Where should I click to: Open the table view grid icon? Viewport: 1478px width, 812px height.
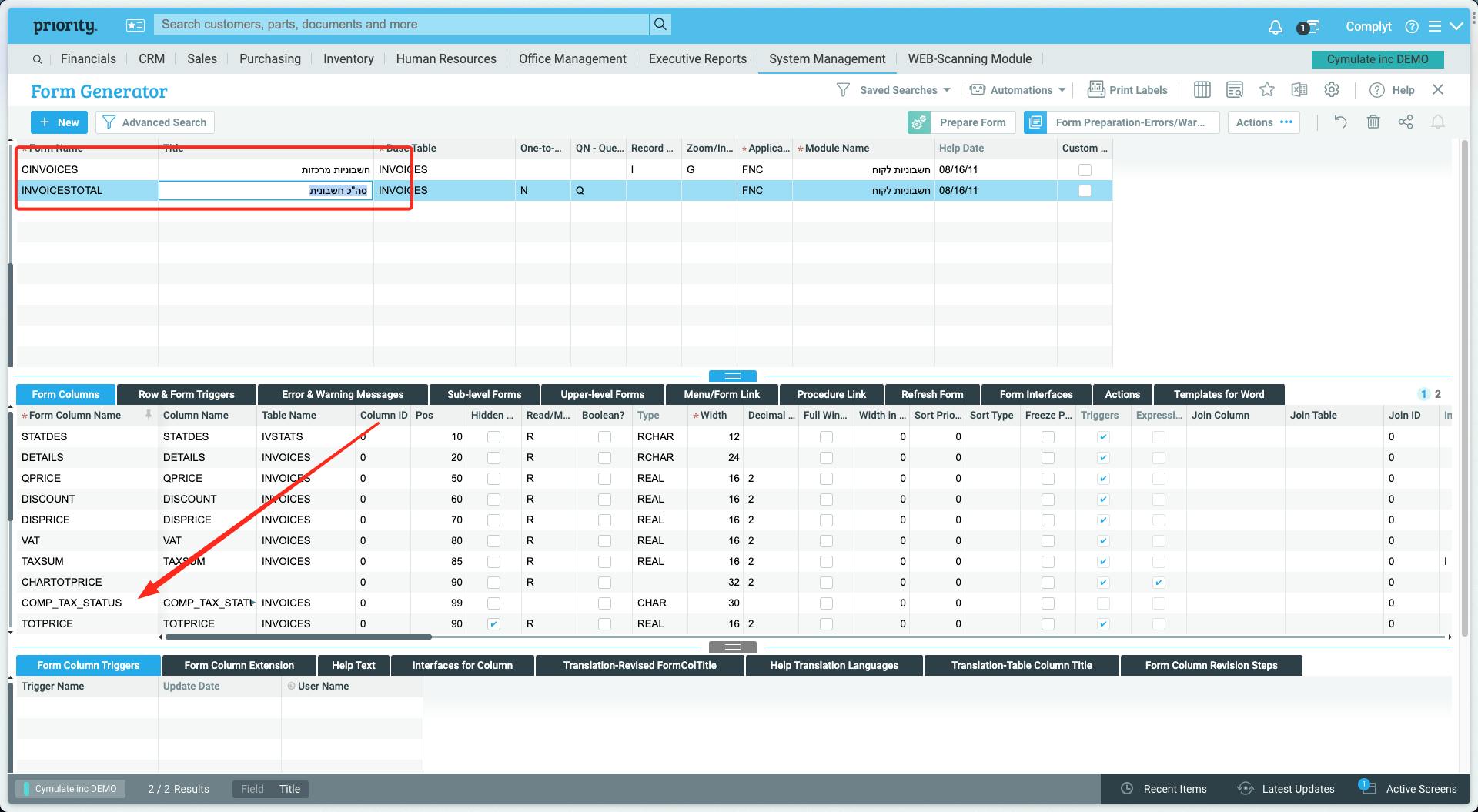tap(1202, 90)
